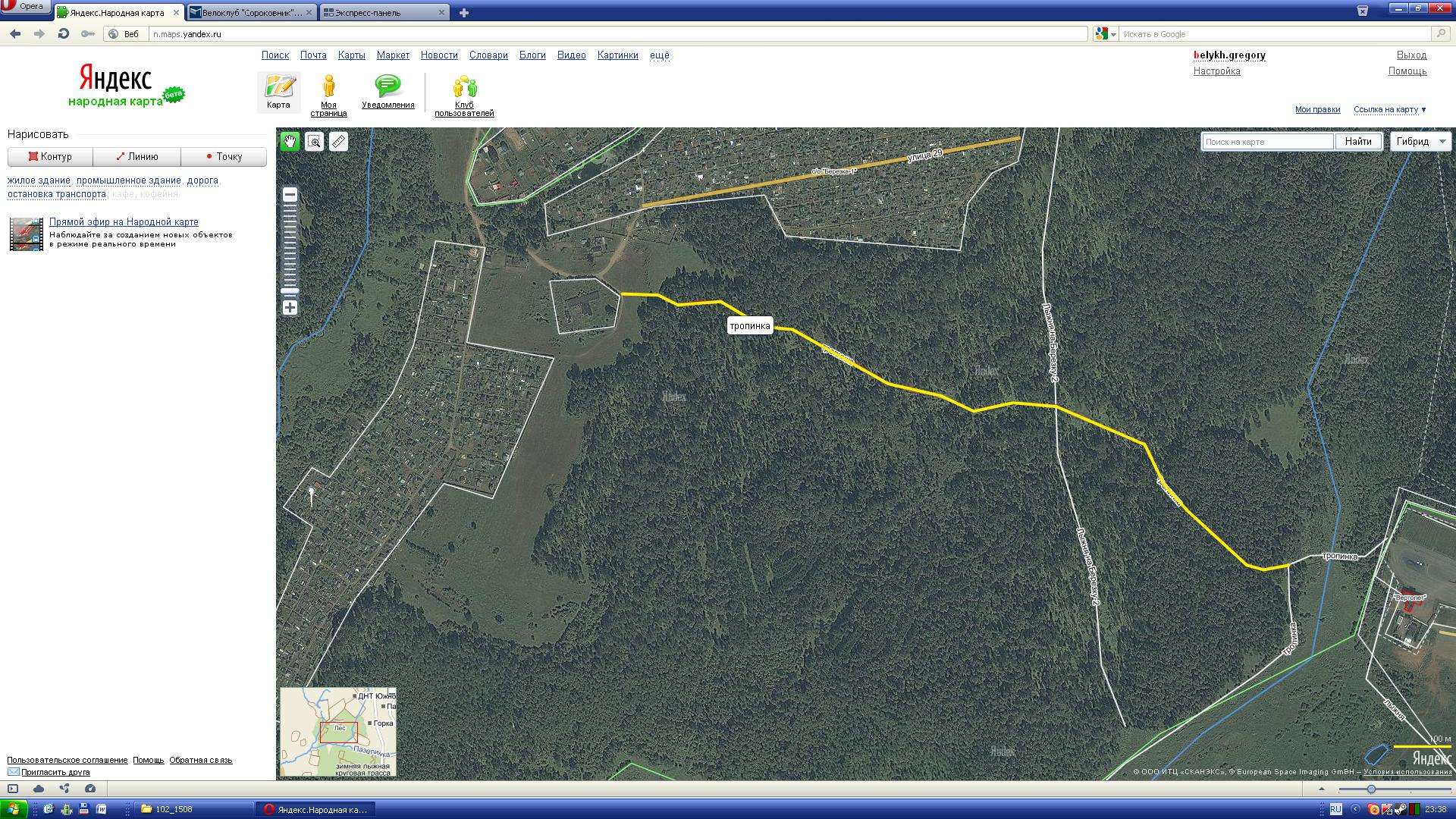Click Пригласить друга link
The width and height of the screenshot is (1456, 819).
coord(55,773)
